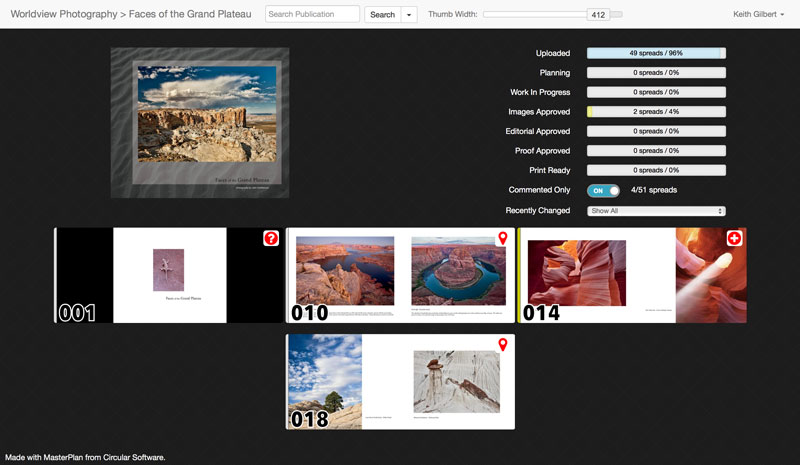The image size is (800, 465).
Task: Click the question mark icon on spread 001
Action: [x=271, y=239]
